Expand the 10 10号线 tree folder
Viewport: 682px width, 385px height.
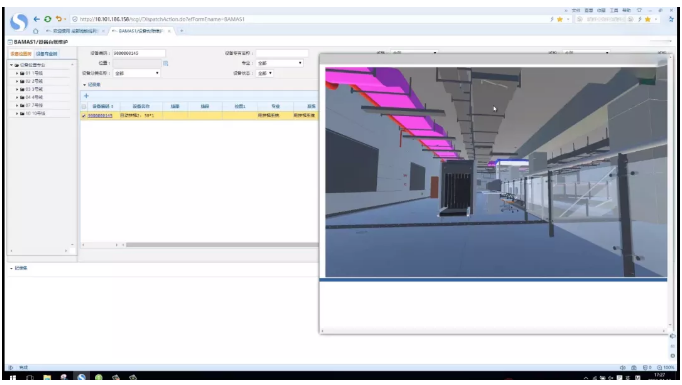click(17, 114)
